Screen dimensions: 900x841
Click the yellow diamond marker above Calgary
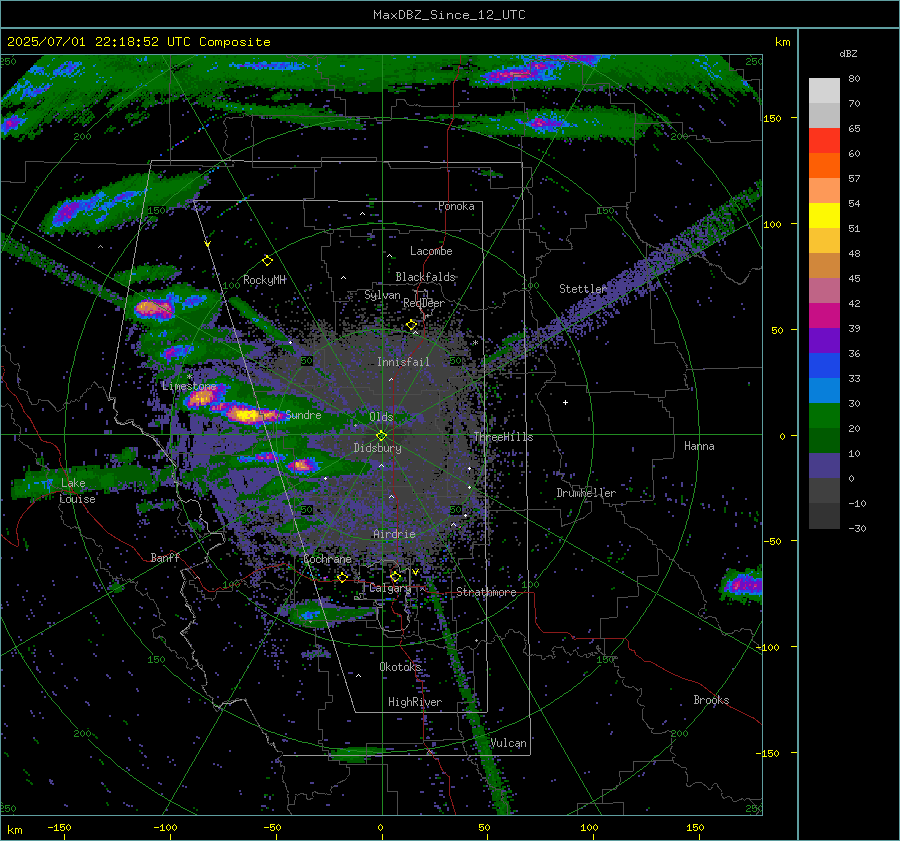pos(395,576)
